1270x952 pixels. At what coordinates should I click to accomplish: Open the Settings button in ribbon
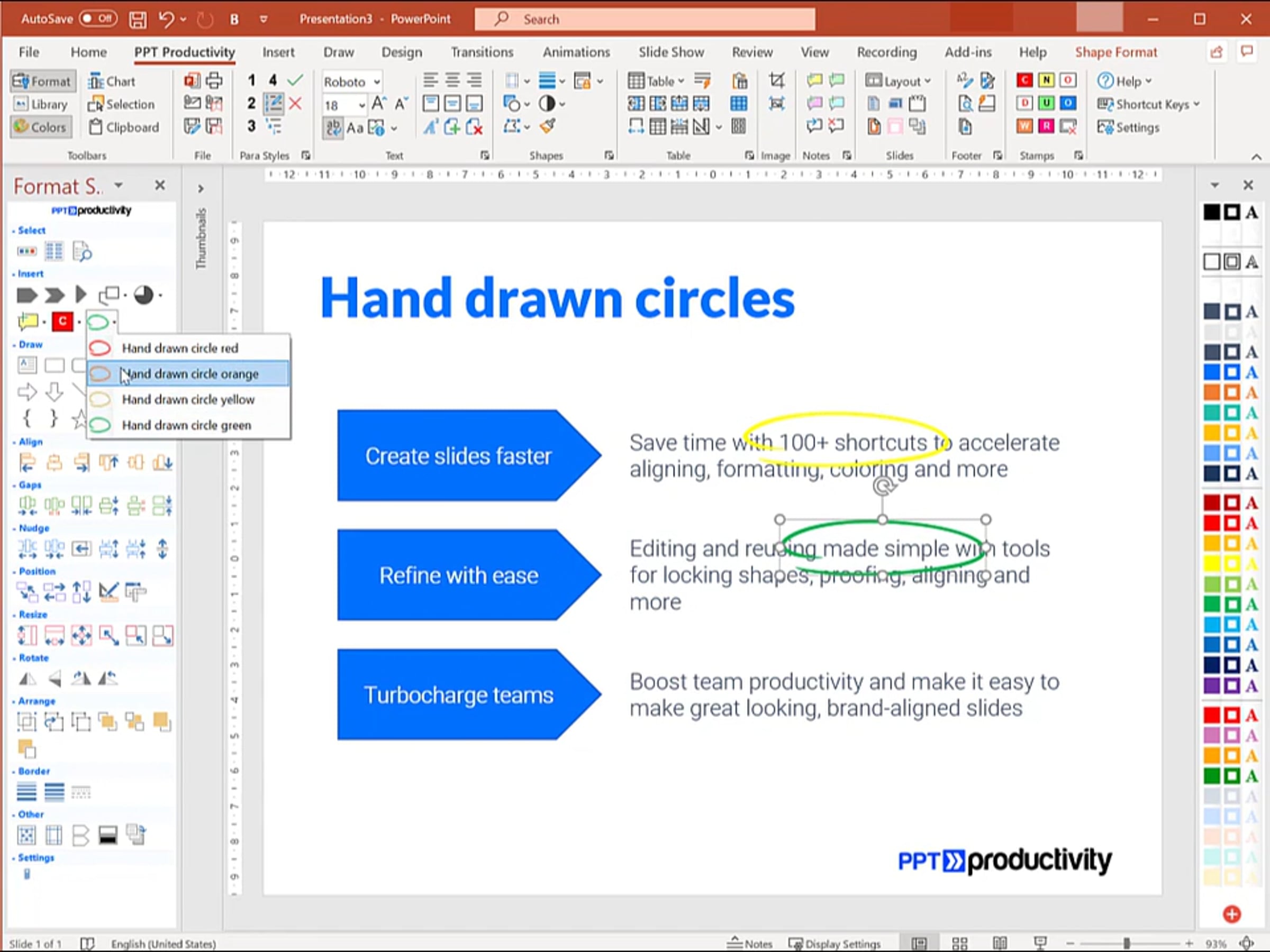[x=1128, y=127]
